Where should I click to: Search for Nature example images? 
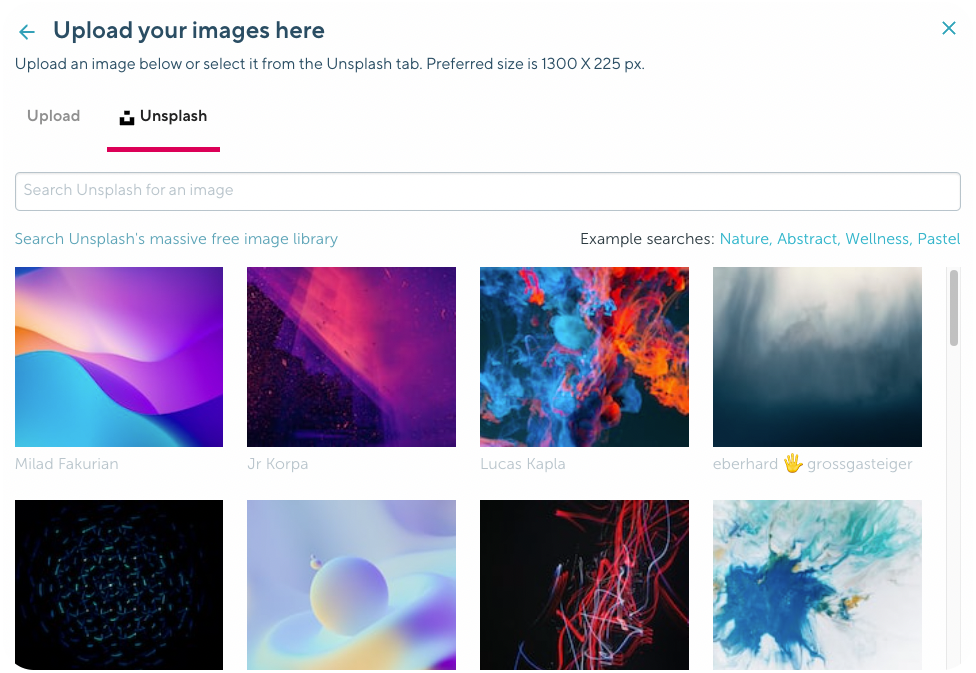tap(744, 239)
